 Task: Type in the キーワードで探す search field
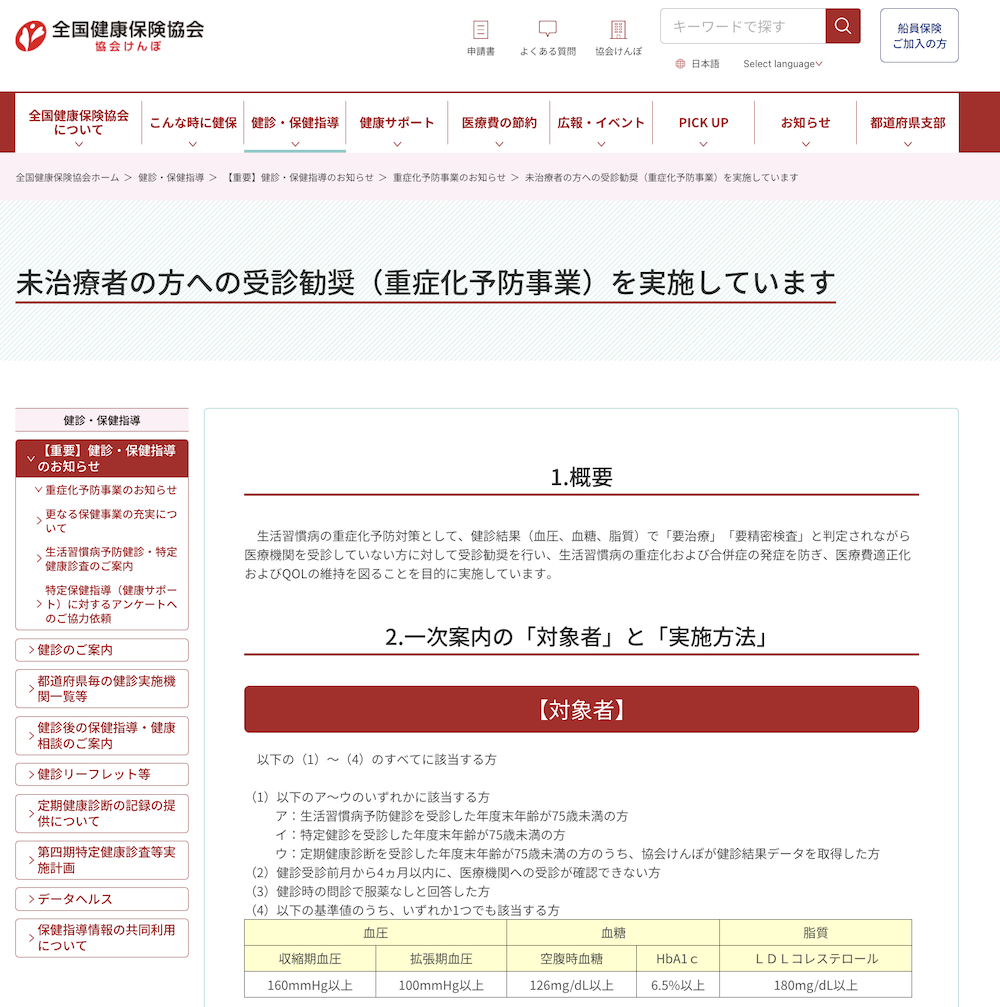coord(742,26)
